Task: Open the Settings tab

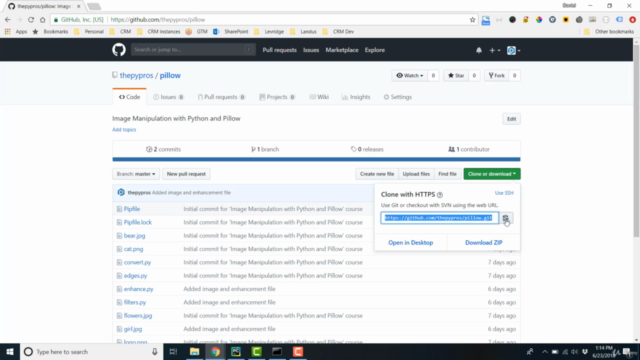Action: click(398, 97)
